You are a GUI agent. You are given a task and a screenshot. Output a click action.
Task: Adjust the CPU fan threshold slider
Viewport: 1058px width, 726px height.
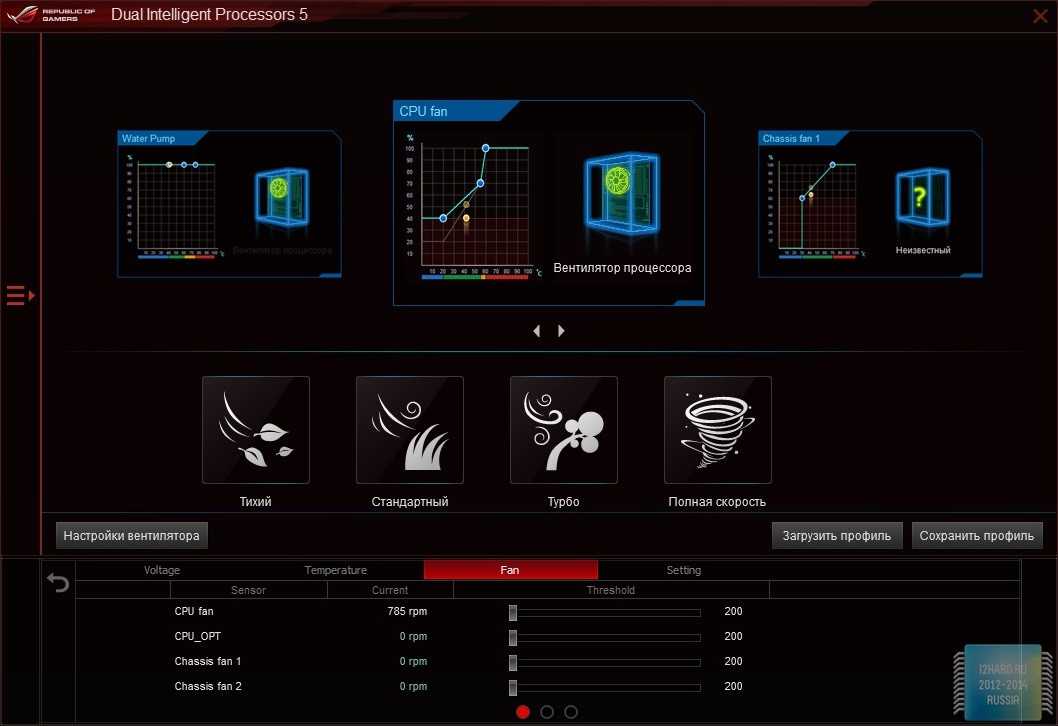(513, 612)
